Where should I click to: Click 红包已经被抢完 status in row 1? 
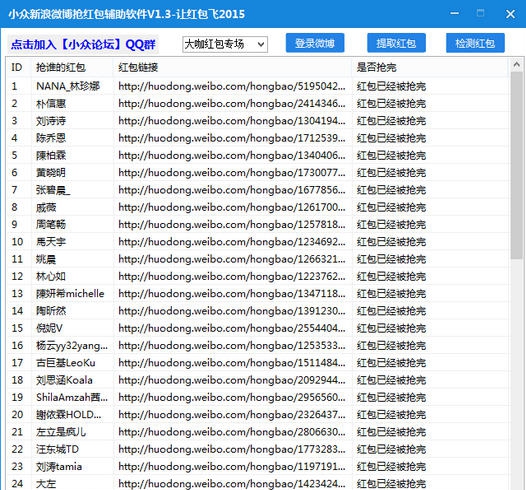point(391,87)
